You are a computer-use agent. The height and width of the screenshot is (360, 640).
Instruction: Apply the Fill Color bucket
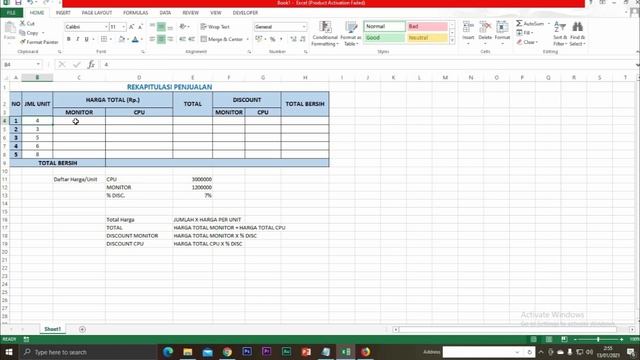[x=122, y=39]
